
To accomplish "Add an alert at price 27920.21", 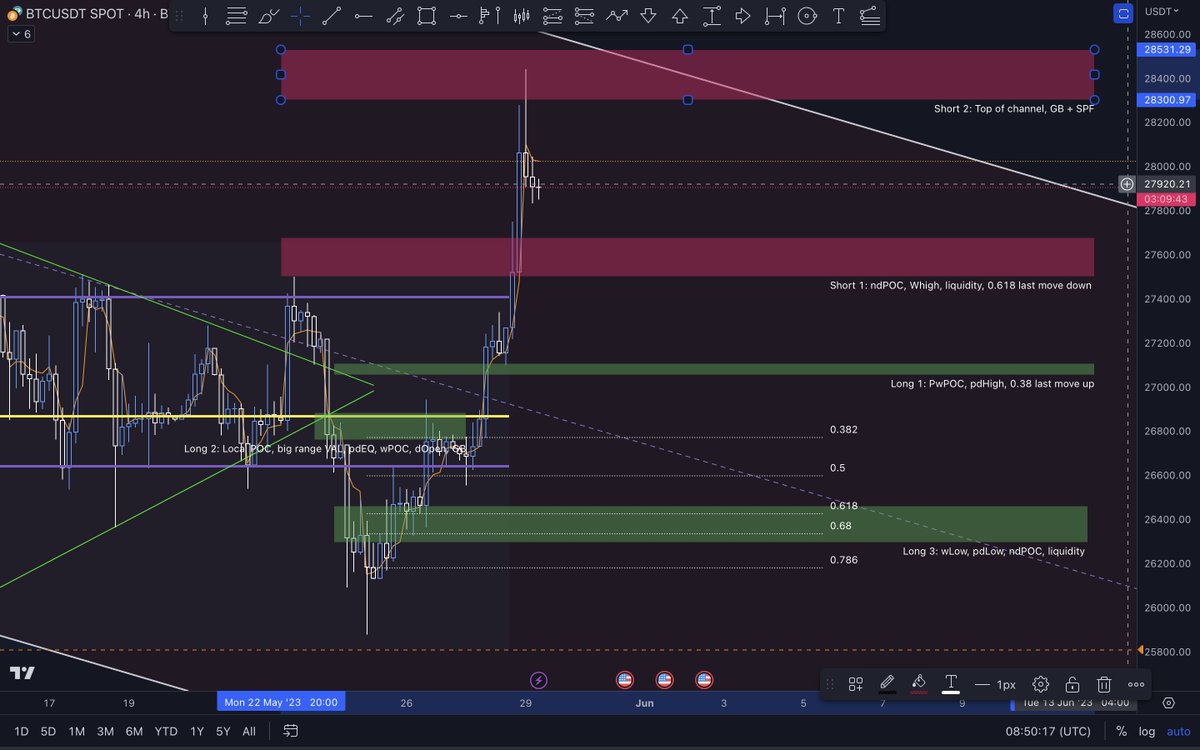I will tap(1127, 184).
